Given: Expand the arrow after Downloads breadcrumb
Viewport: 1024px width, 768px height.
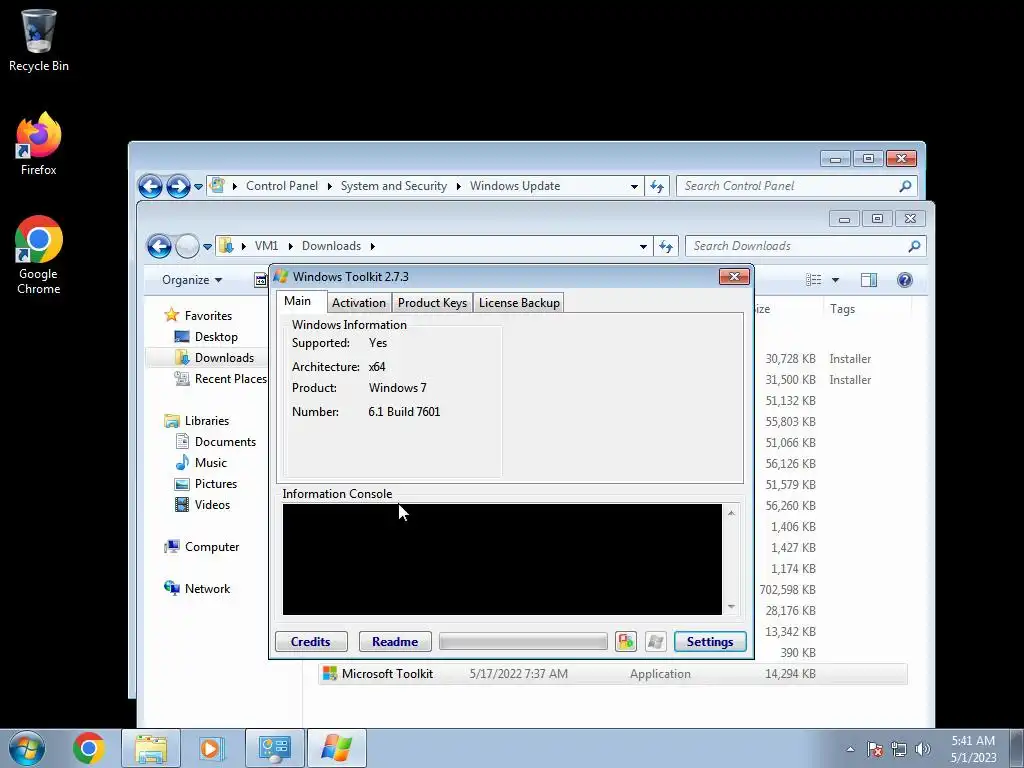Looking at the screenshot, I should point(373,246).
